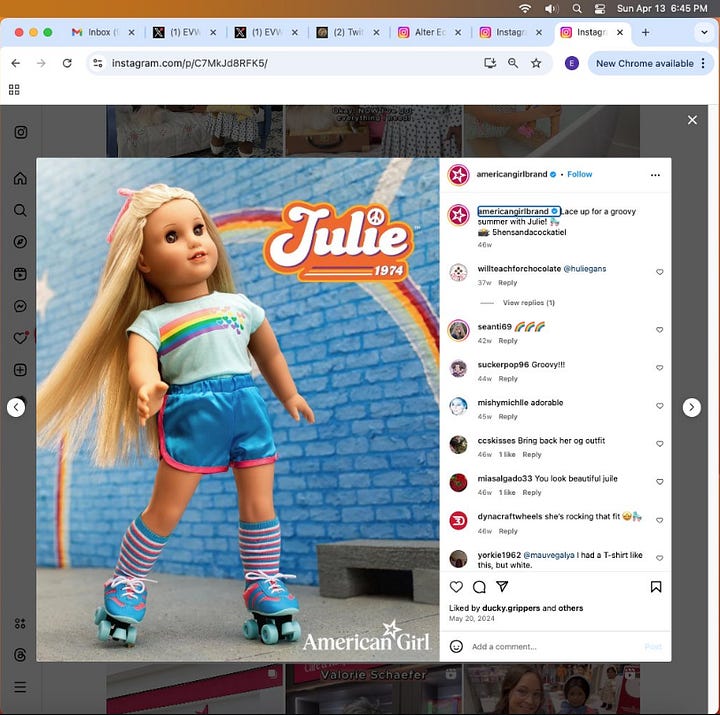720x715 pixels.
Task: Switch to the Alter Ec Instagram tab
Action: 429,32
